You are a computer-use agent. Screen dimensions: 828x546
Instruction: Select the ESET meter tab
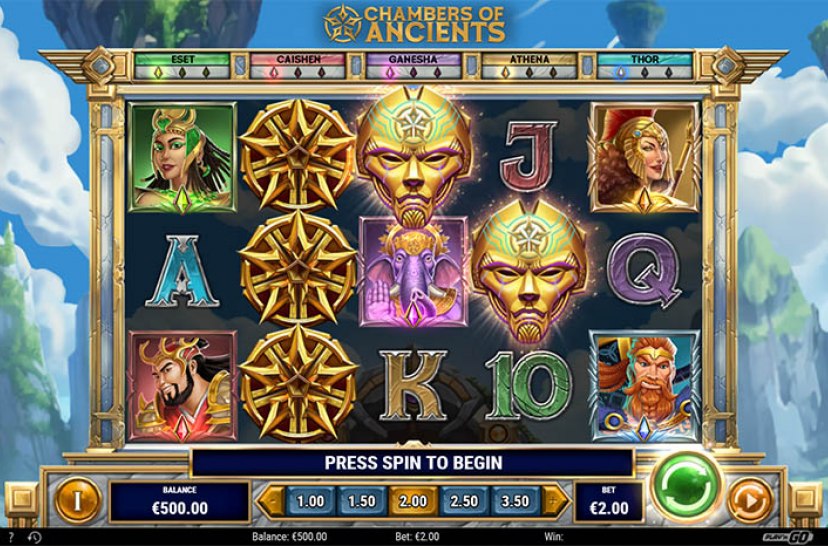coord(182,65)
